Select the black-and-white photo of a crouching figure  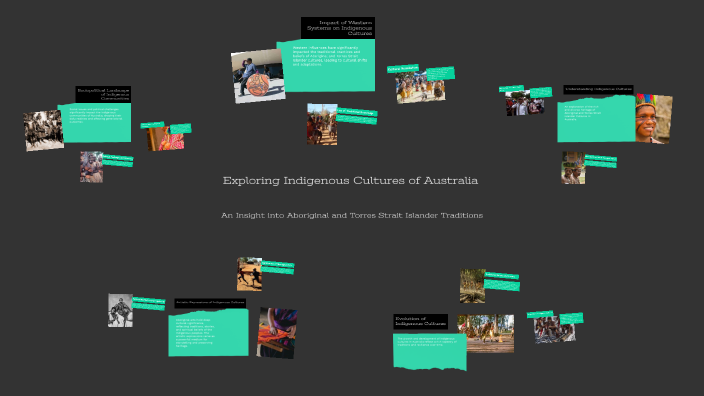(120, 310)
